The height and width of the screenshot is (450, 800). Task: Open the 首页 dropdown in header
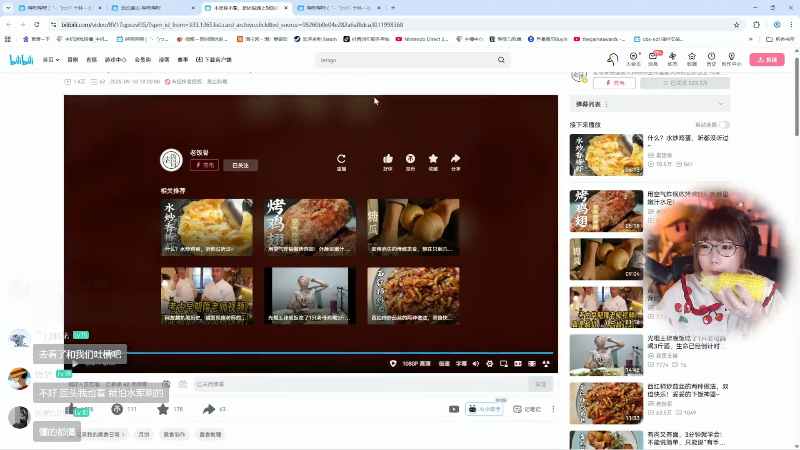(x=51, y=60)
